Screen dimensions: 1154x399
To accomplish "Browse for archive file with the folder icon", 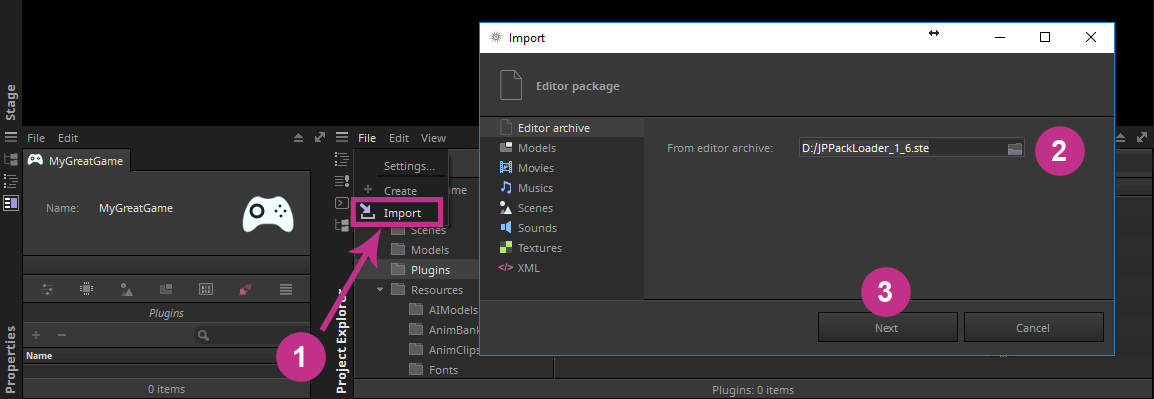I will pyautogui.click(x=1015, y=148).
